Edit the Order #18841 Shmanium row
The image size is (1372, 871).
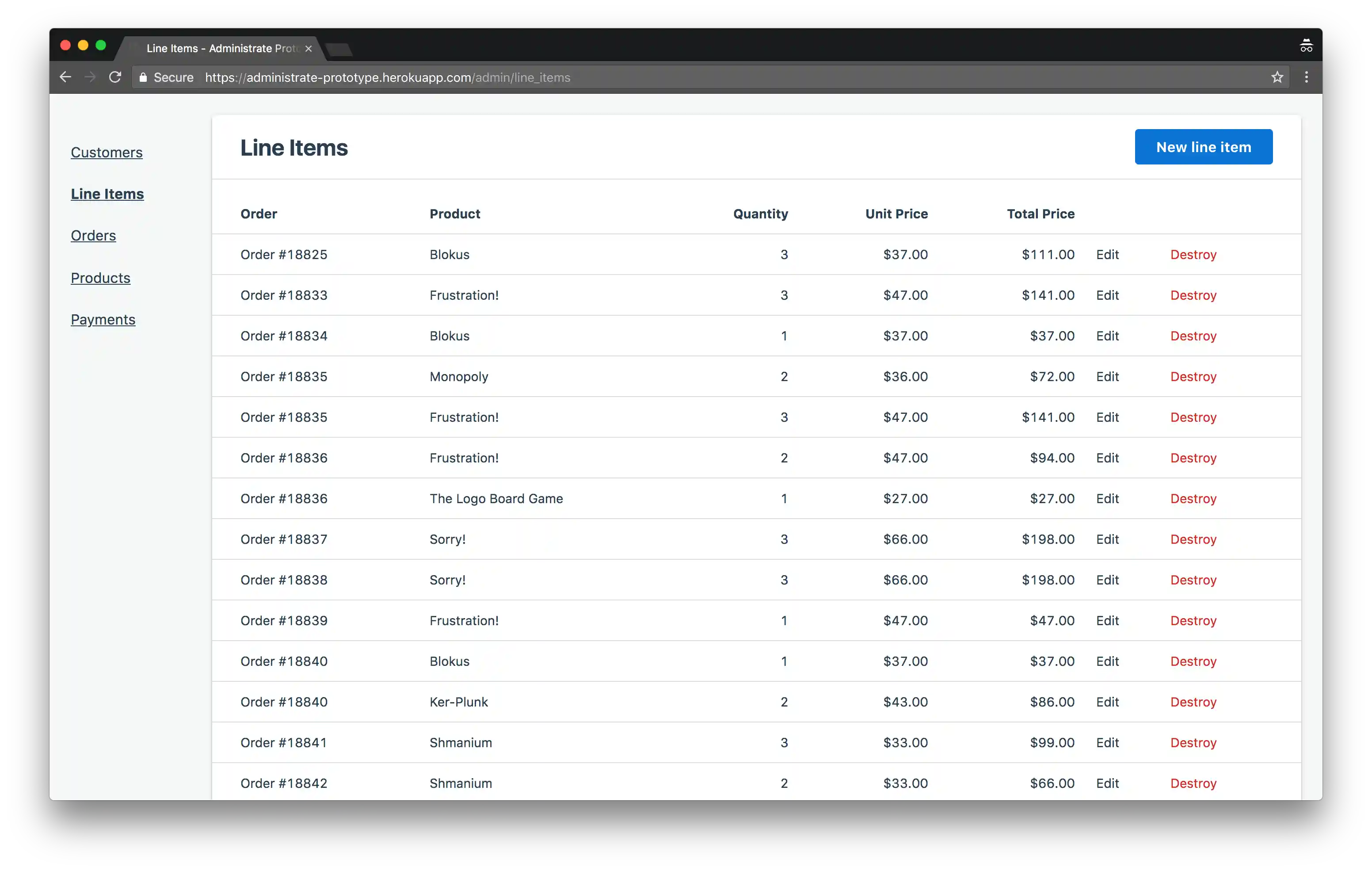[1107, 742]
